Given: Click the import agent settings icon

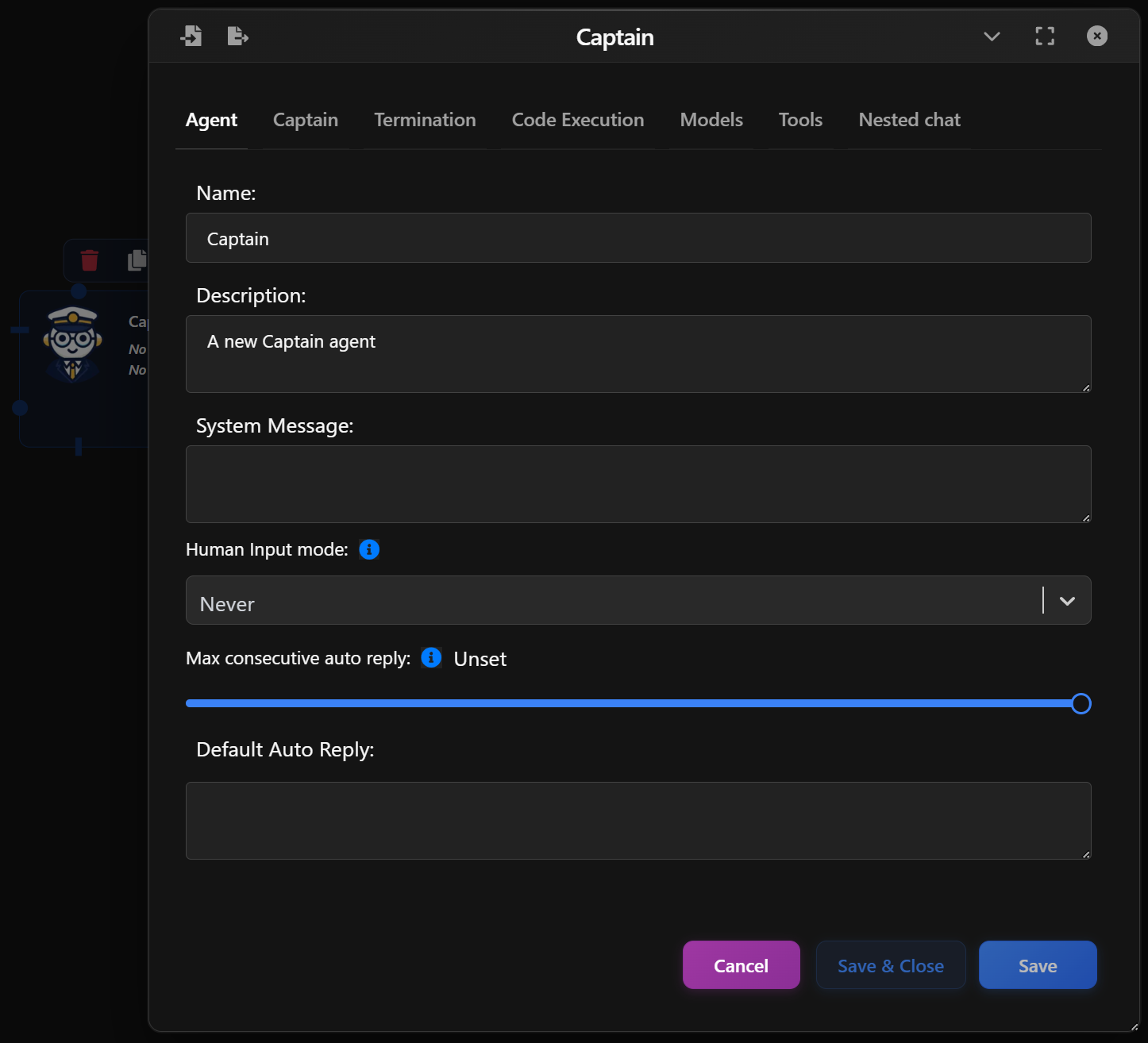Looking at the screenshot, I should [x=191, y=36].
